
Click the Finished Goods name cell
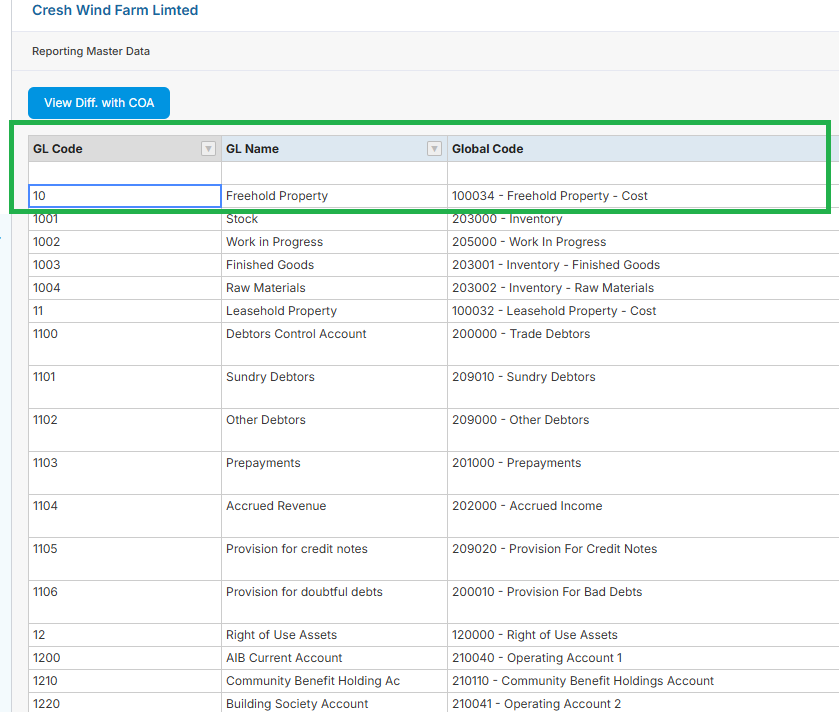point(334,265)
